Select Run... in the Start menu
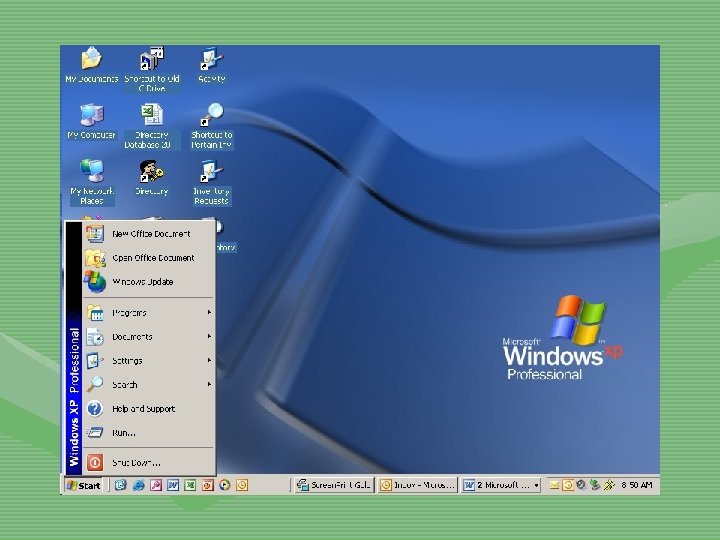This screenshot has width=720, height=540. click(x=149, y=432)
